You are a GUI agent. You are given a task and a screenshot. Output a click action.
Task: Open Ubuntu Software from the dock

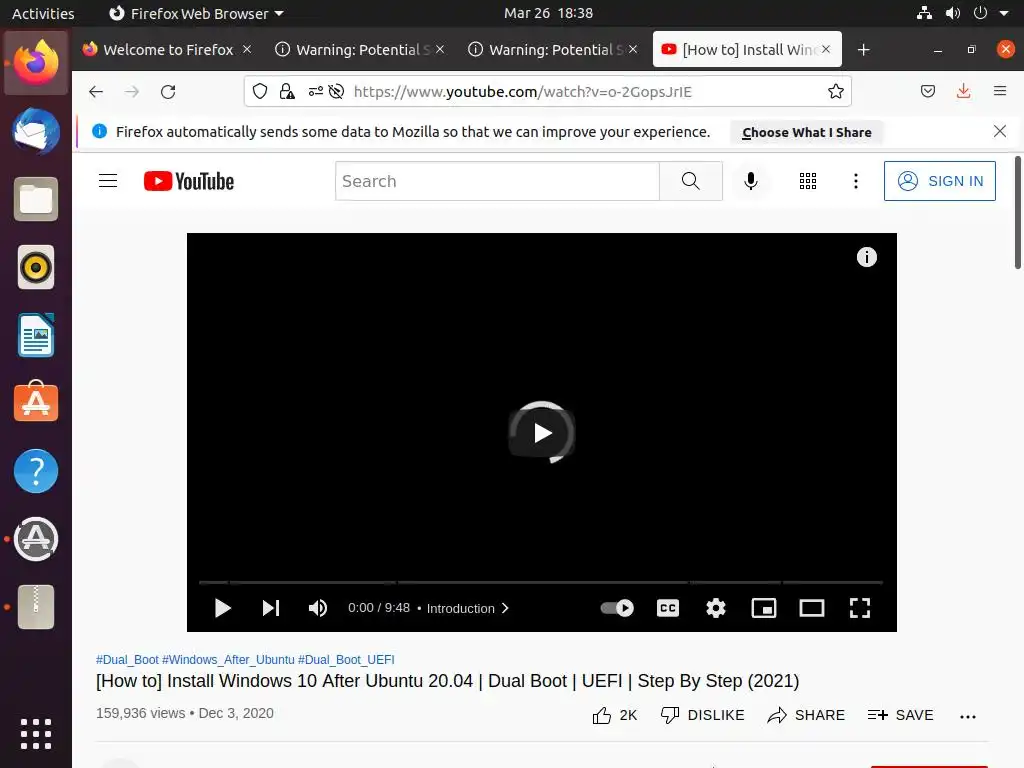pyautogui.click(x=36, y=402)
